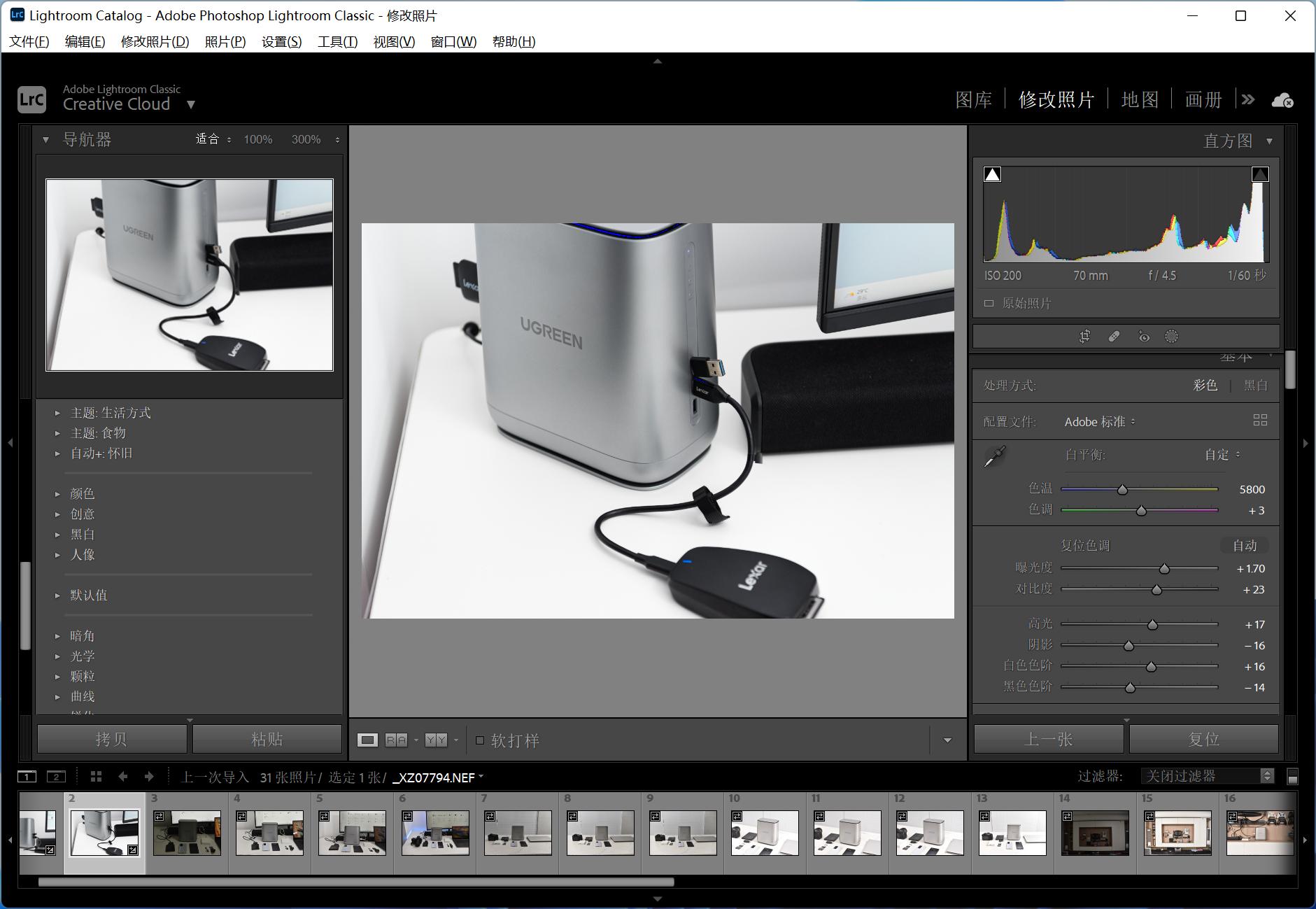Click the cloud sync status icon
1316x909 pixels.
click(x=1282, y=100)
